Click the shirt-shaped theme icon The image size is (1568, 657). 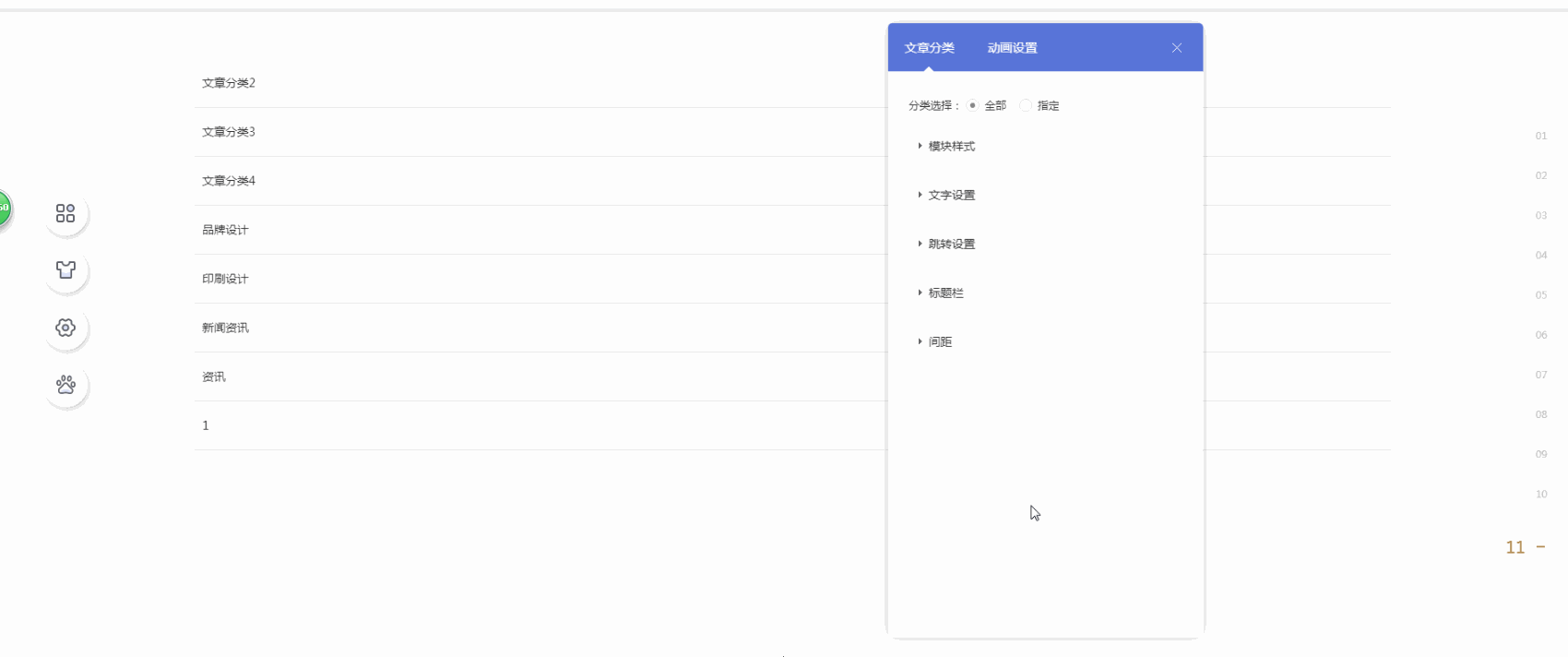coord(65,270)
